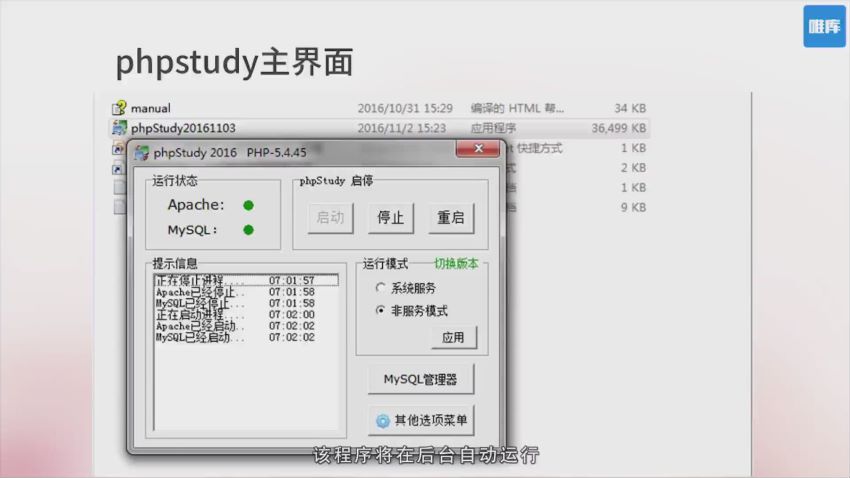Viewport: 850px width, 478px height.
Task: Select the manual file name
Action: pos(151,108)
